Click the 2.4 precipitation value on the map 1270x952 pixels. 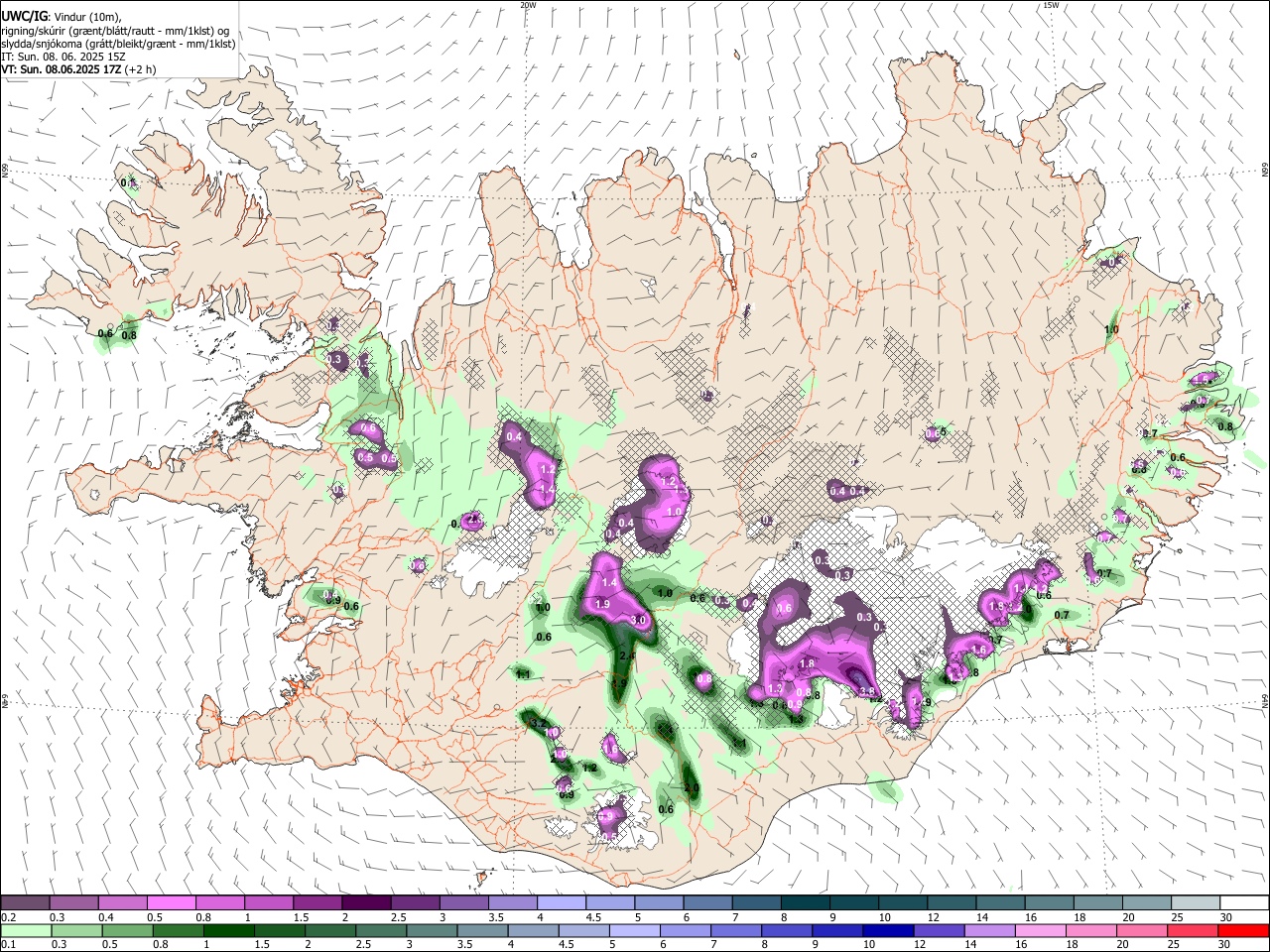[x=627, y=655]
